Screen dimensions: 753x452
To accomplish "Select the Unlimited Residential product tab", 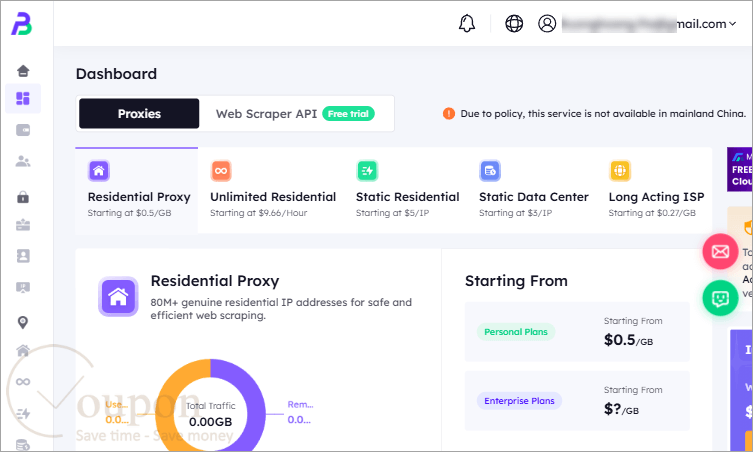I will tap(273, 191).
